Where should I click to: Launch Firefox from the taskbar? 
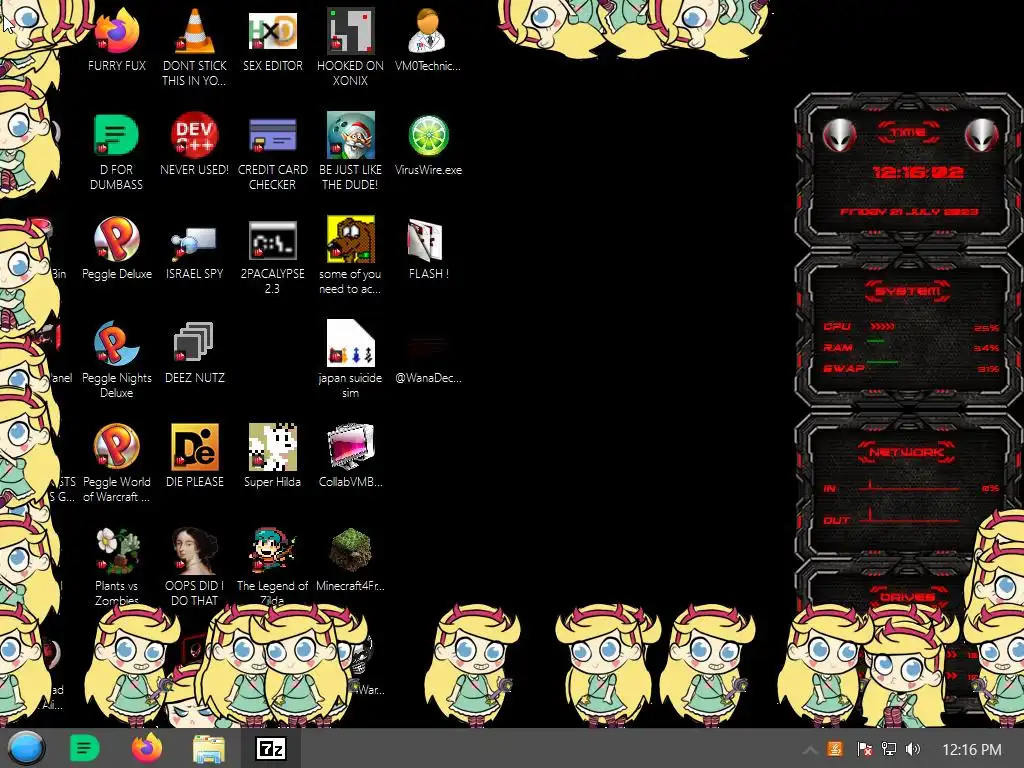[x=147, y=748]
